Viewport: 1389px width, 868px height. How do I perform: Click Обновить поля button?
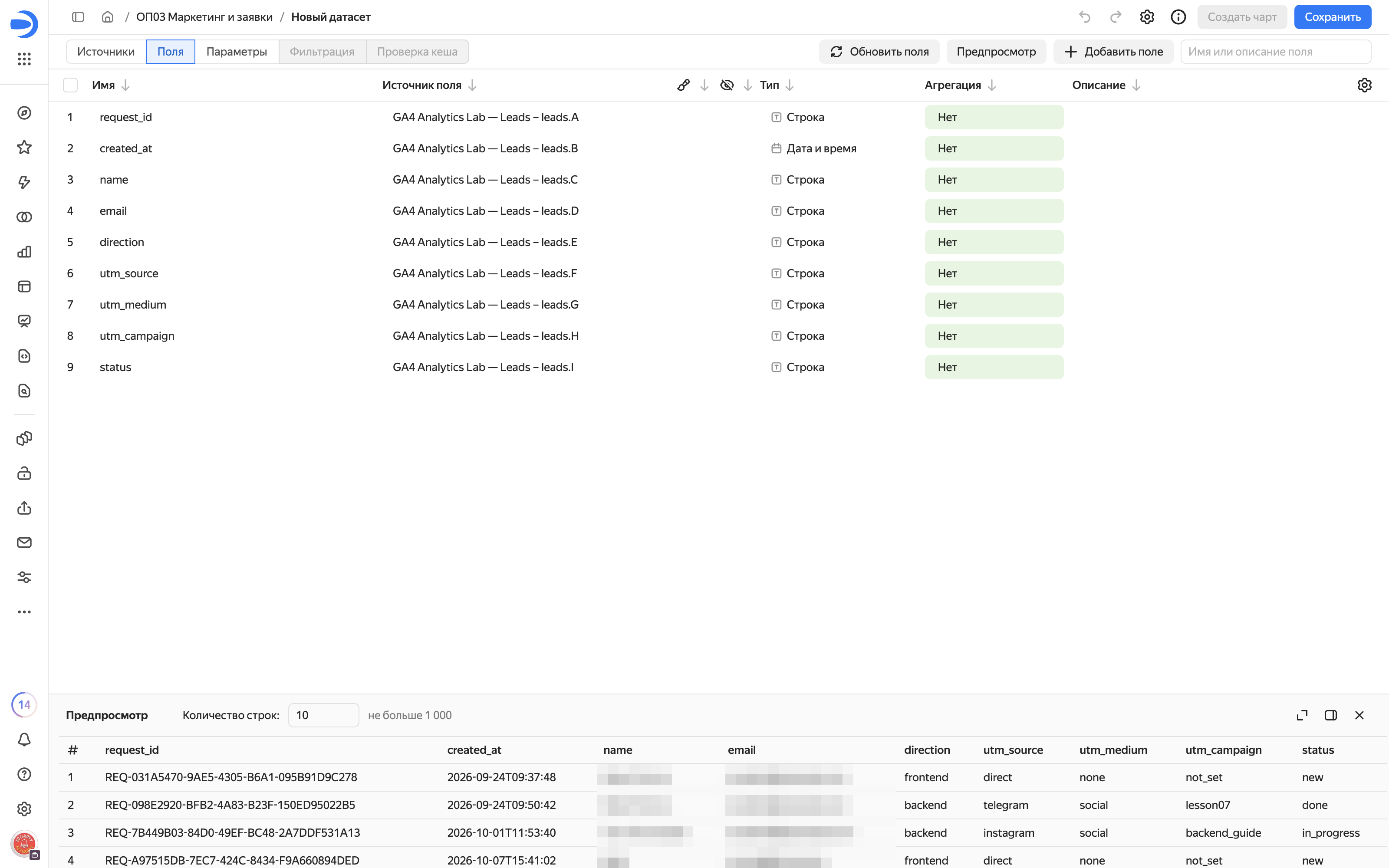[x=879, y=52]
